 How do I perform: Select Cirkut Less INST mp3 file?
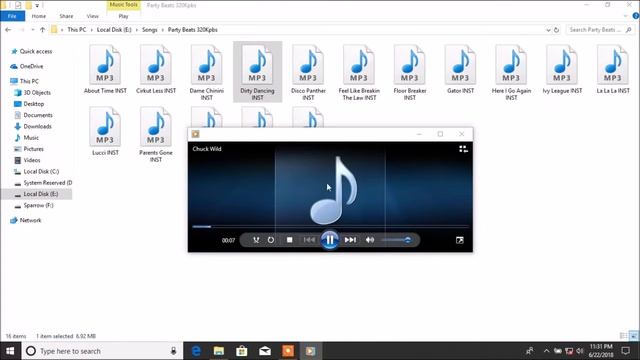[156, 69]
